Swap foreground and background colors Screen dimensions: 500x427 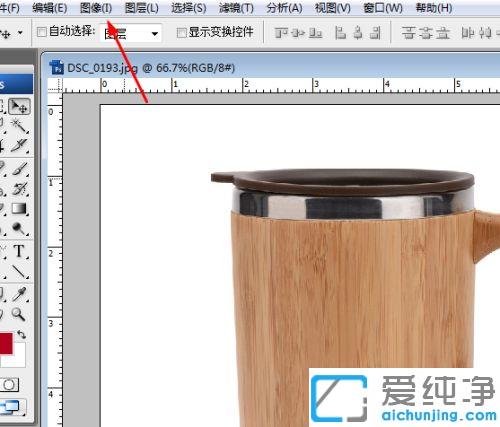22,334
